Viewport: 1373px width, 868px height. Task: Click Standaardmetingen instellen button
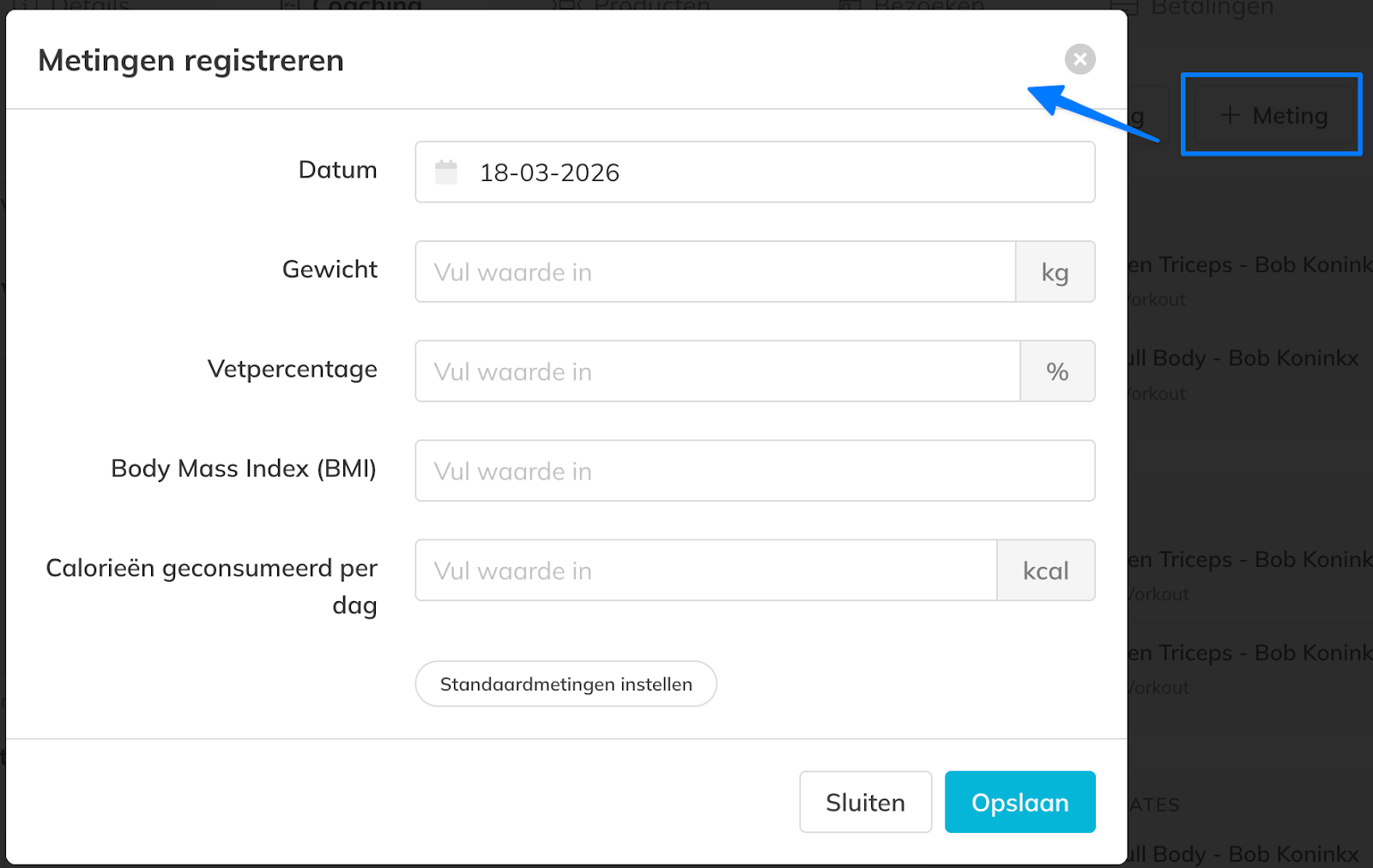click(566, 684)
